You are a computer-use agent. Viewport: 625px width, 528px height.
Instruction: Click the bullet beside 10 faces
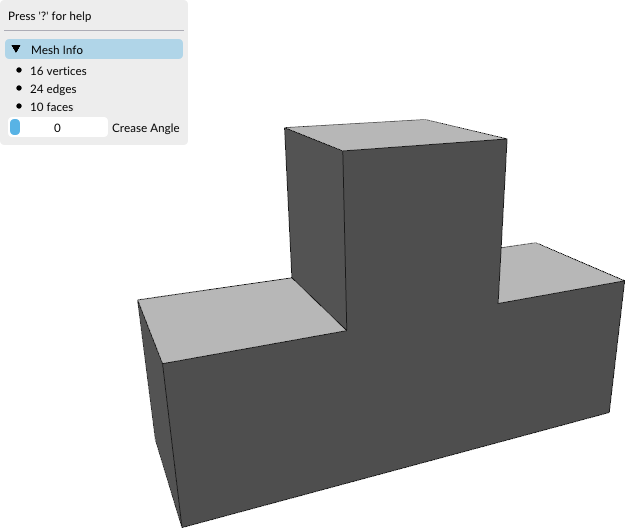(19, 107)
